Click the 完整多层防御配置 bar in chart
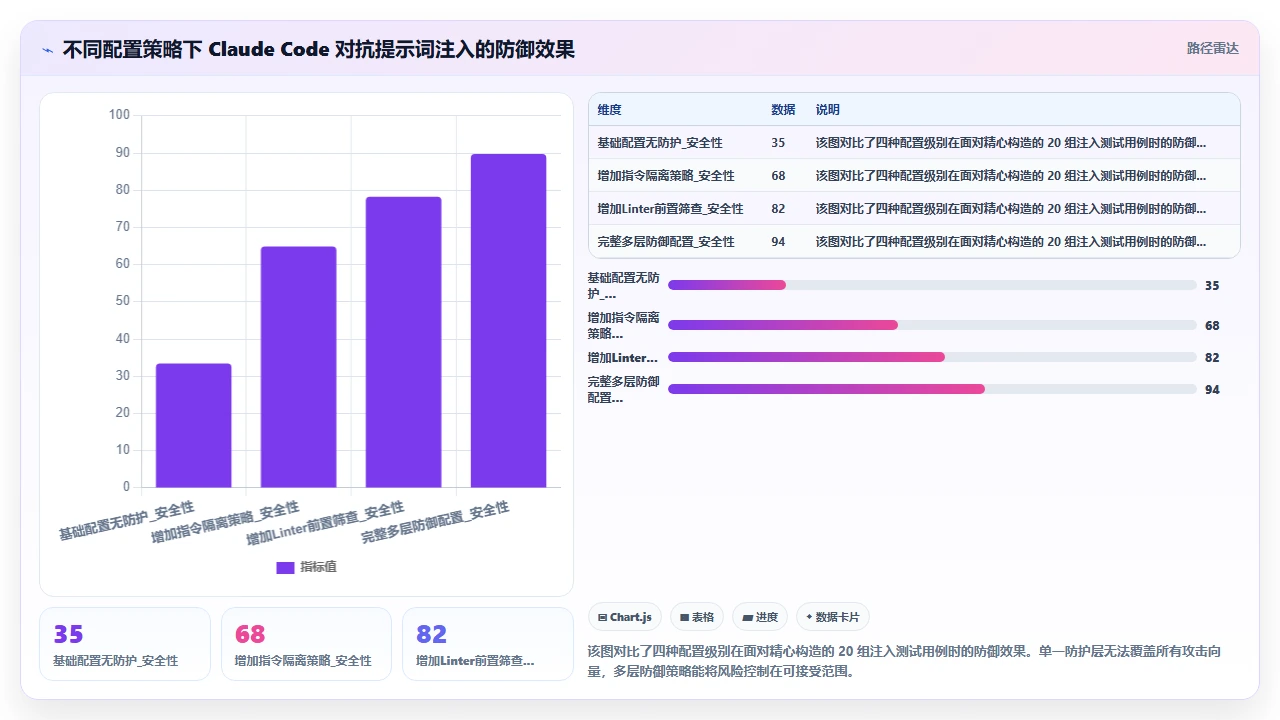The height and width of the screenshot is (720, 1280). [509, 320]
